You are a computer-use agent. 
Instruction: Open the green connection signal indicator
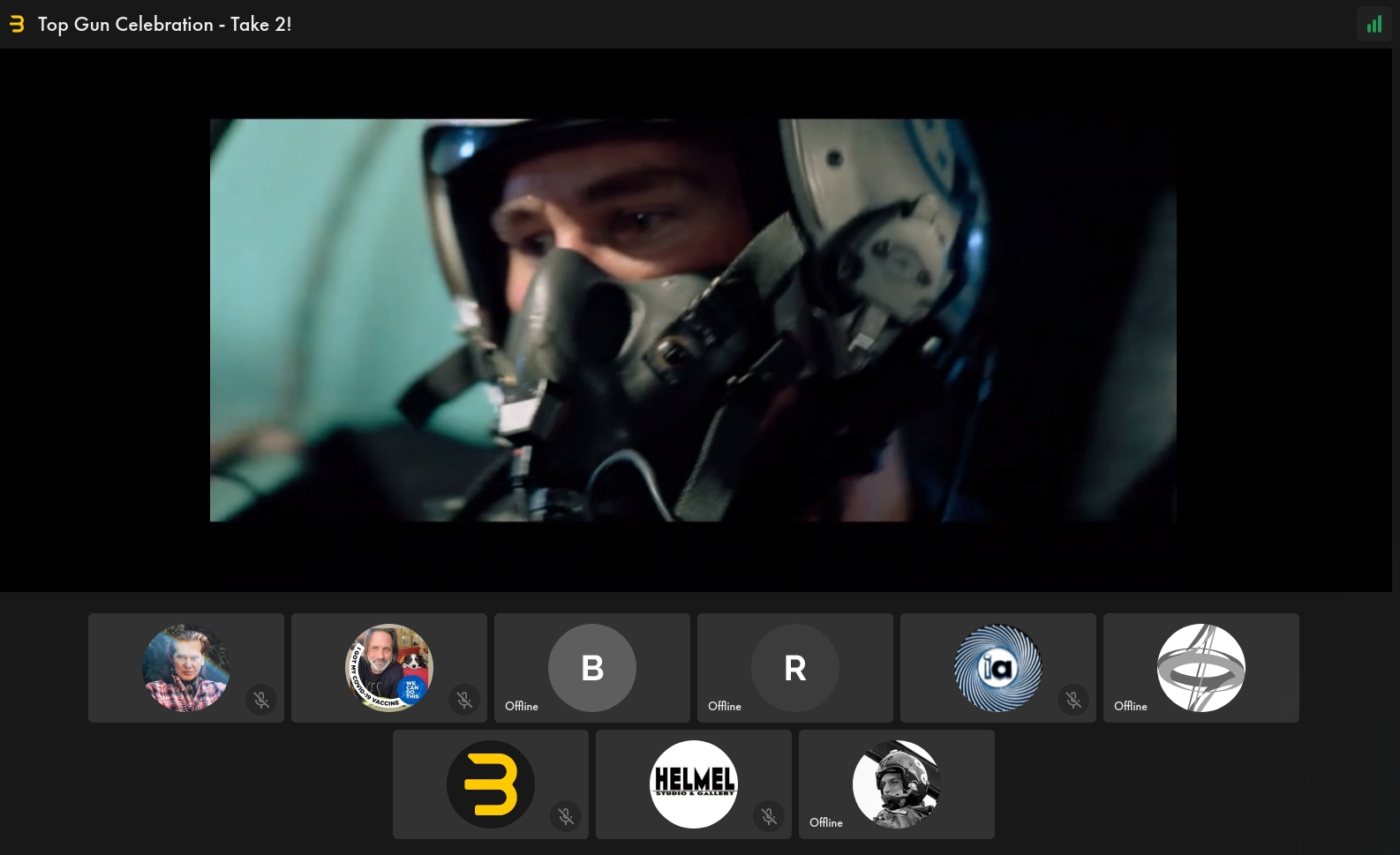tap(1374, 25)
